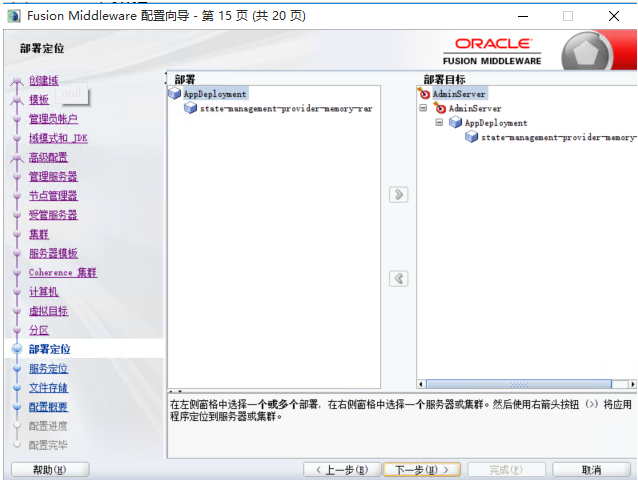Select nested AdminServer in targets tree

point(475,109)
